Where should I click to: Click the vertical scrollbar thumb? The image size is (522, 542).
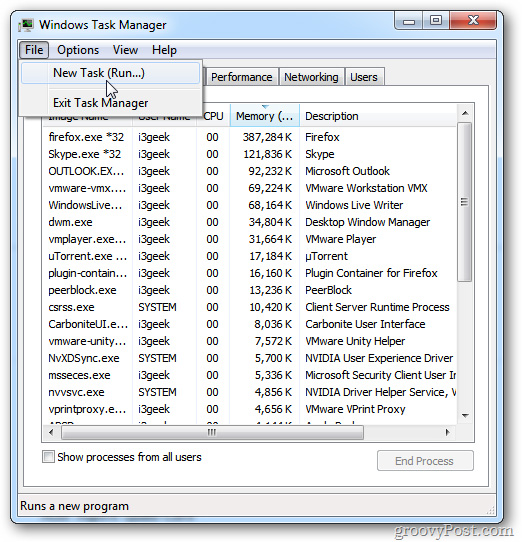(465, 202)
